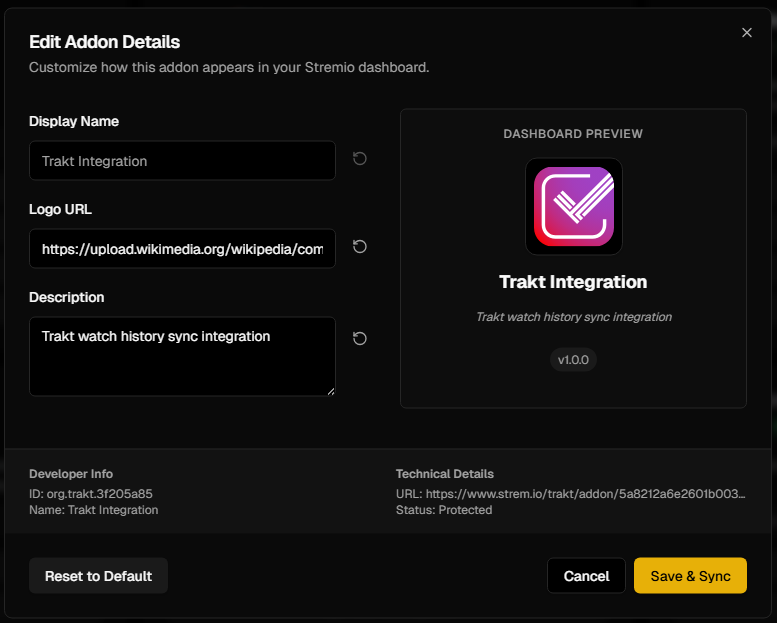777x623 pixels.
Task: Click the Description label
Action: (x=67, y=297)
